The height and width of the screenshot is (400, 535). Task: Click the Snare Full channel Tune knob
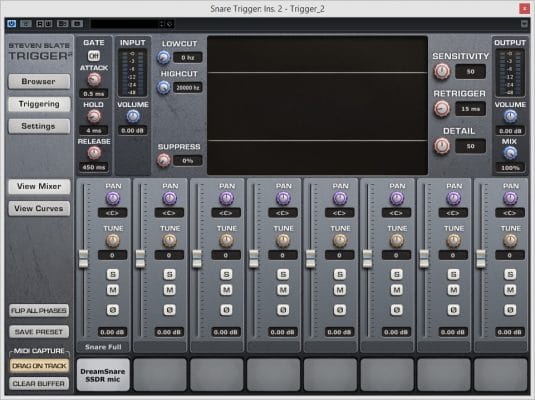click(x=113, y=241)
